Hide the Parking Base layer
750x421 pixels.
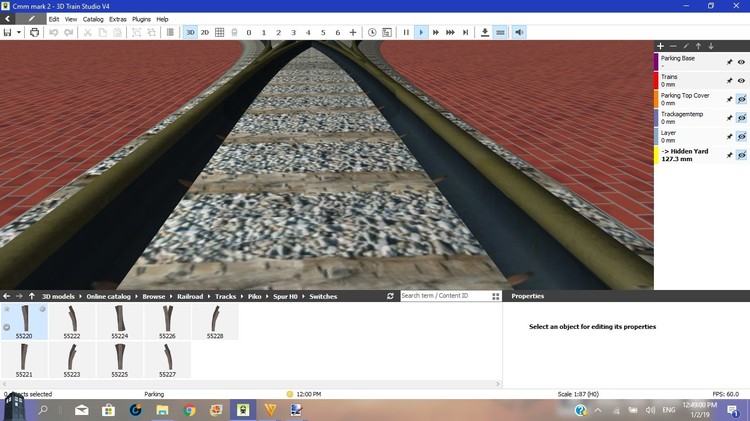[741, 62]
